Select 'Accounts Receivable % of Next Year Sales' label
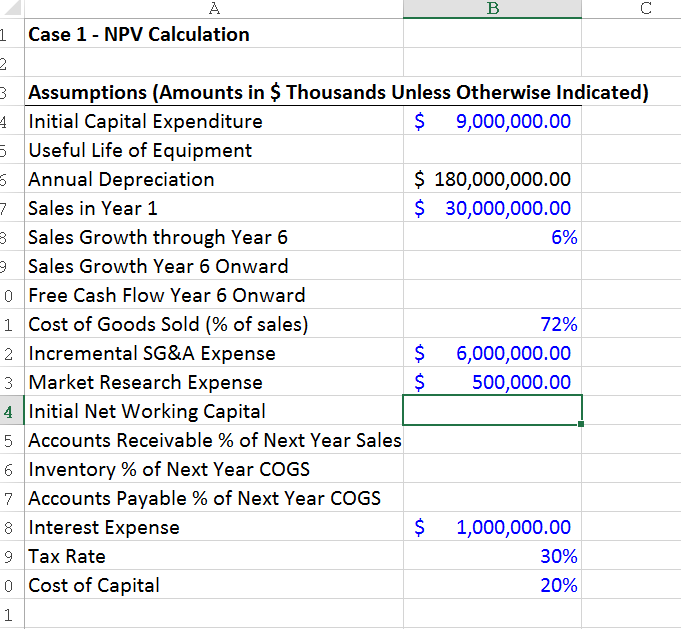Screen dimensions: 681x629 (x=215, y=440)
